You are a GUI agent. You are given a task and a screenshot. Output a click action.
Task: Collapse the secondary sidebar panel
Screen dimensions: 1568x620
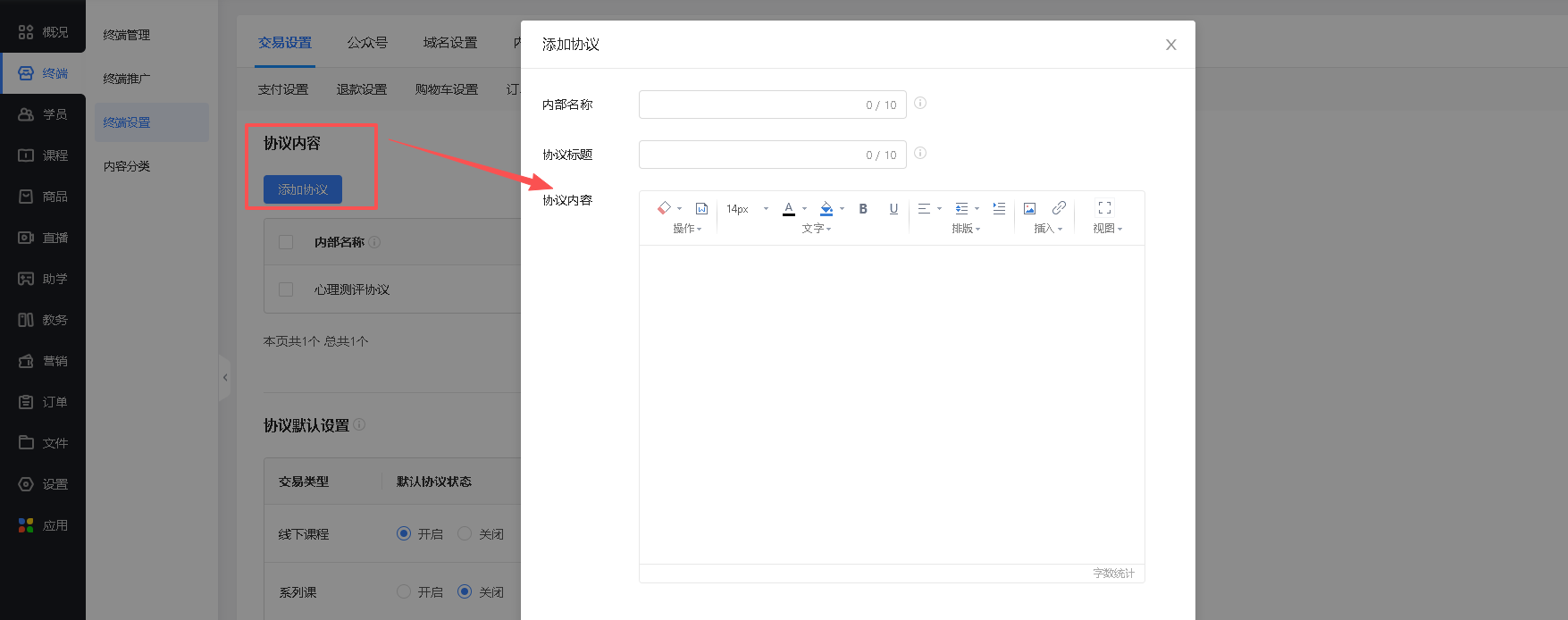coord(225,378)
